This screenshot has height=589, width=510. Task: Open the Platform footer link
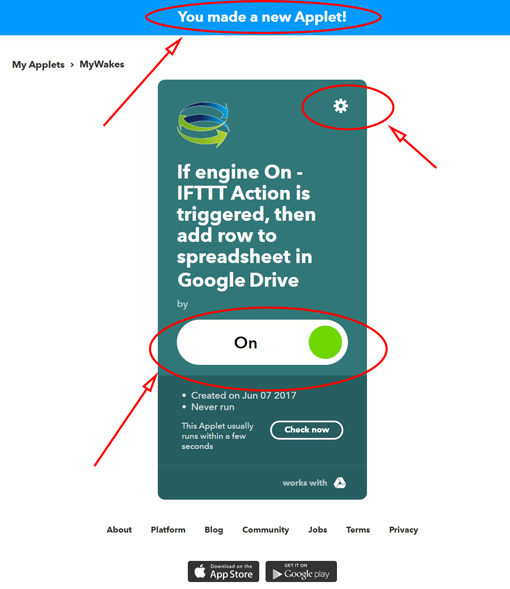point(168,530)
